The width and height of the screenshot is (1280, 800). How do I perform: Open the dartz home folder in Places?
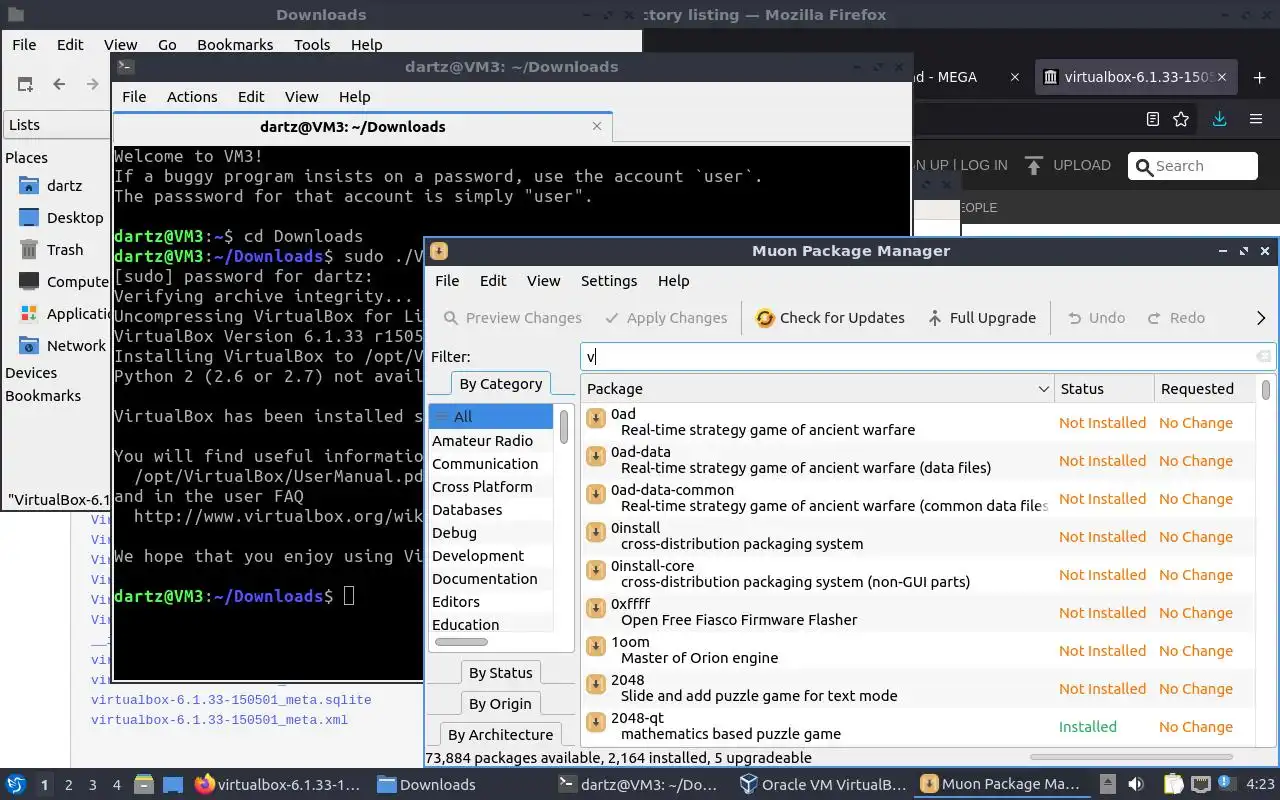pyautogui.click(x=64, y=186)
